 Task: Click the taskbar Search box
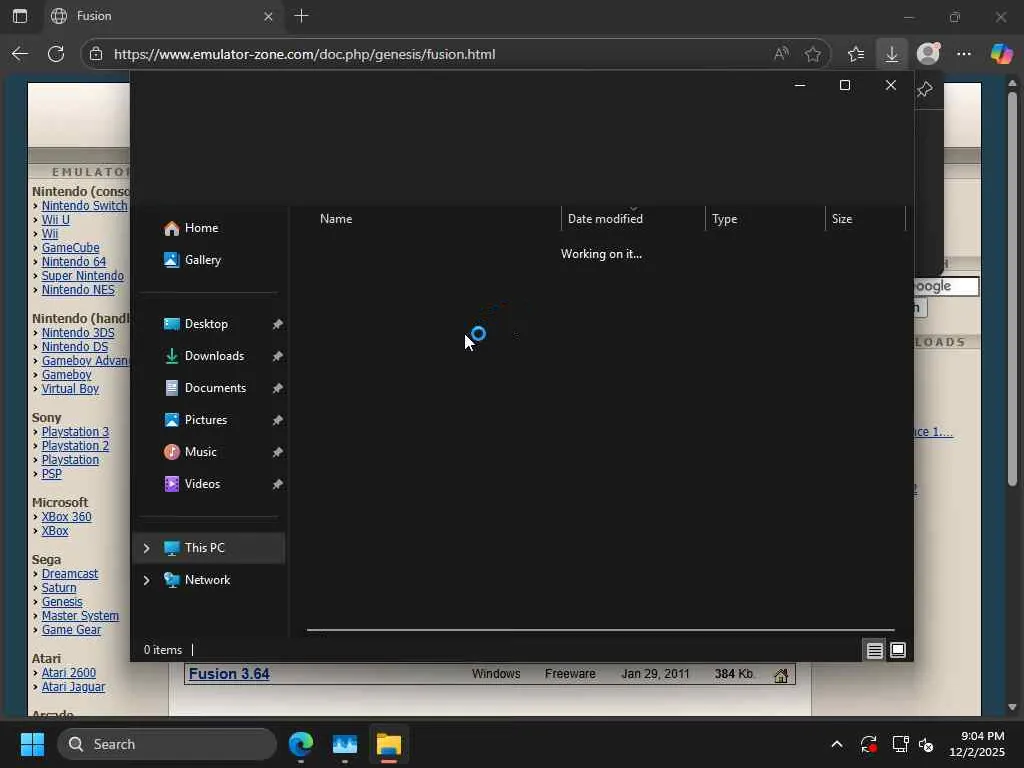pos(167,744)
